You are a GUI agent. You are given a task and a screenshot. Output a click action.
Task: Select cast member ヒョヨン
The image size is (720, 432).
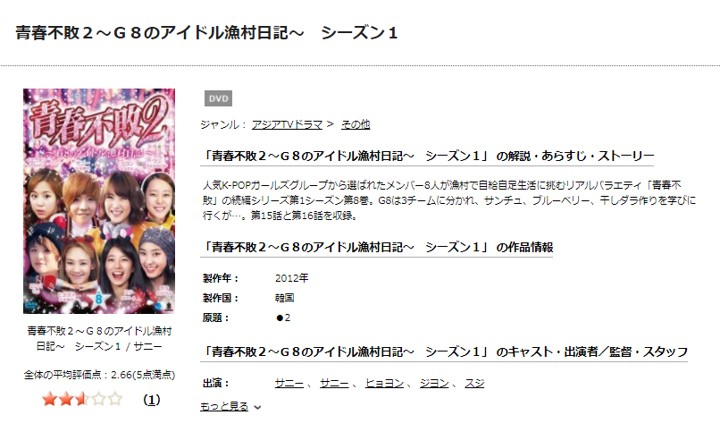pos(384,383)
